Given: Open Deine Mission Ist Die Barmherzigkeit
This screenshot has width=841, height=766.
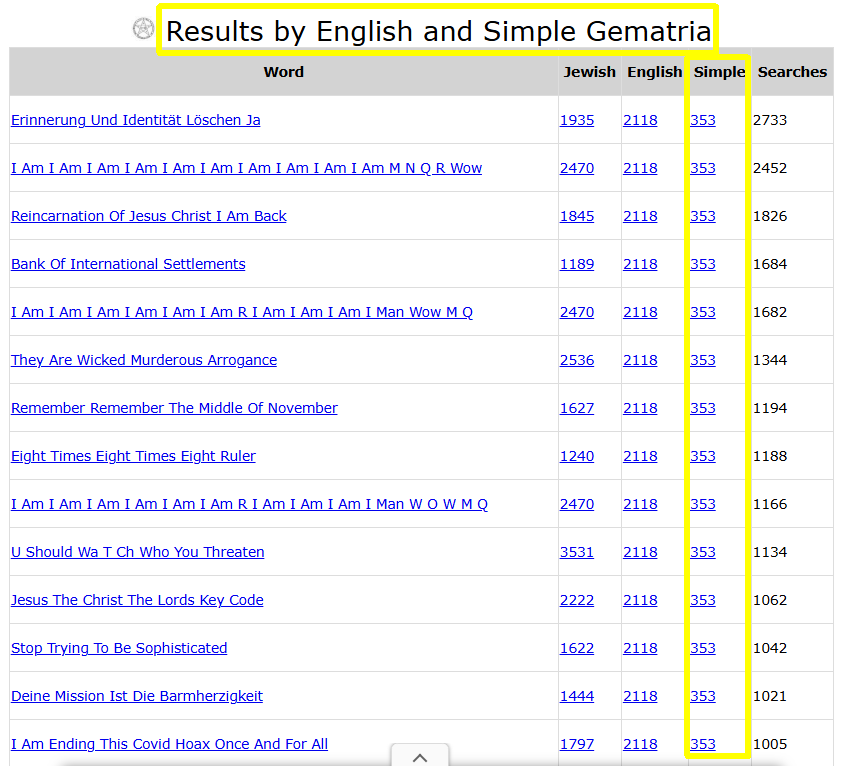Looking at the screenshot, I should coord(137,696).
